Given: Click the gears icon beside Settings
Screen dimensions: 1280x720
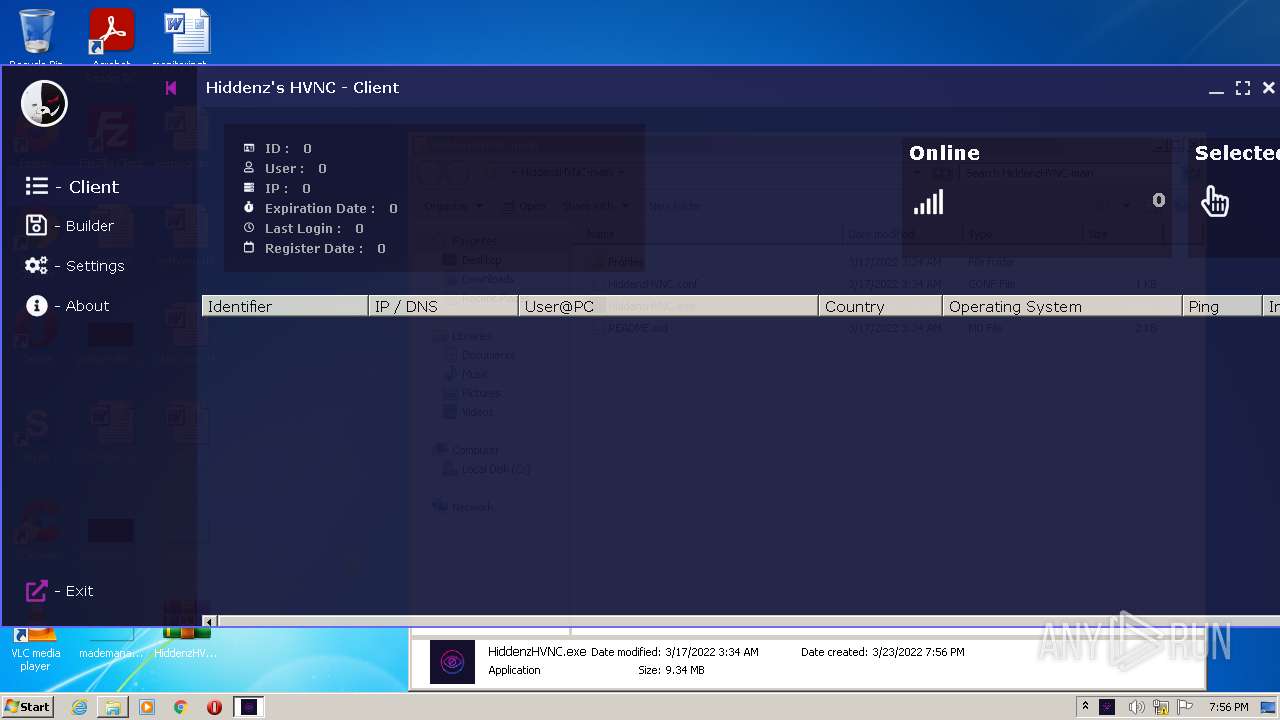Looking at the screenshot, I should click(36, 266).
